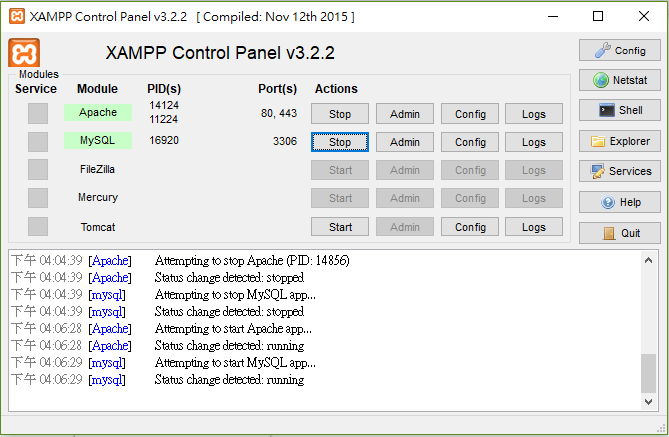Image resolution: width=669 pixels, height=437 pixels.
Task: Select the green Apache module label
Action: point(98,112)
